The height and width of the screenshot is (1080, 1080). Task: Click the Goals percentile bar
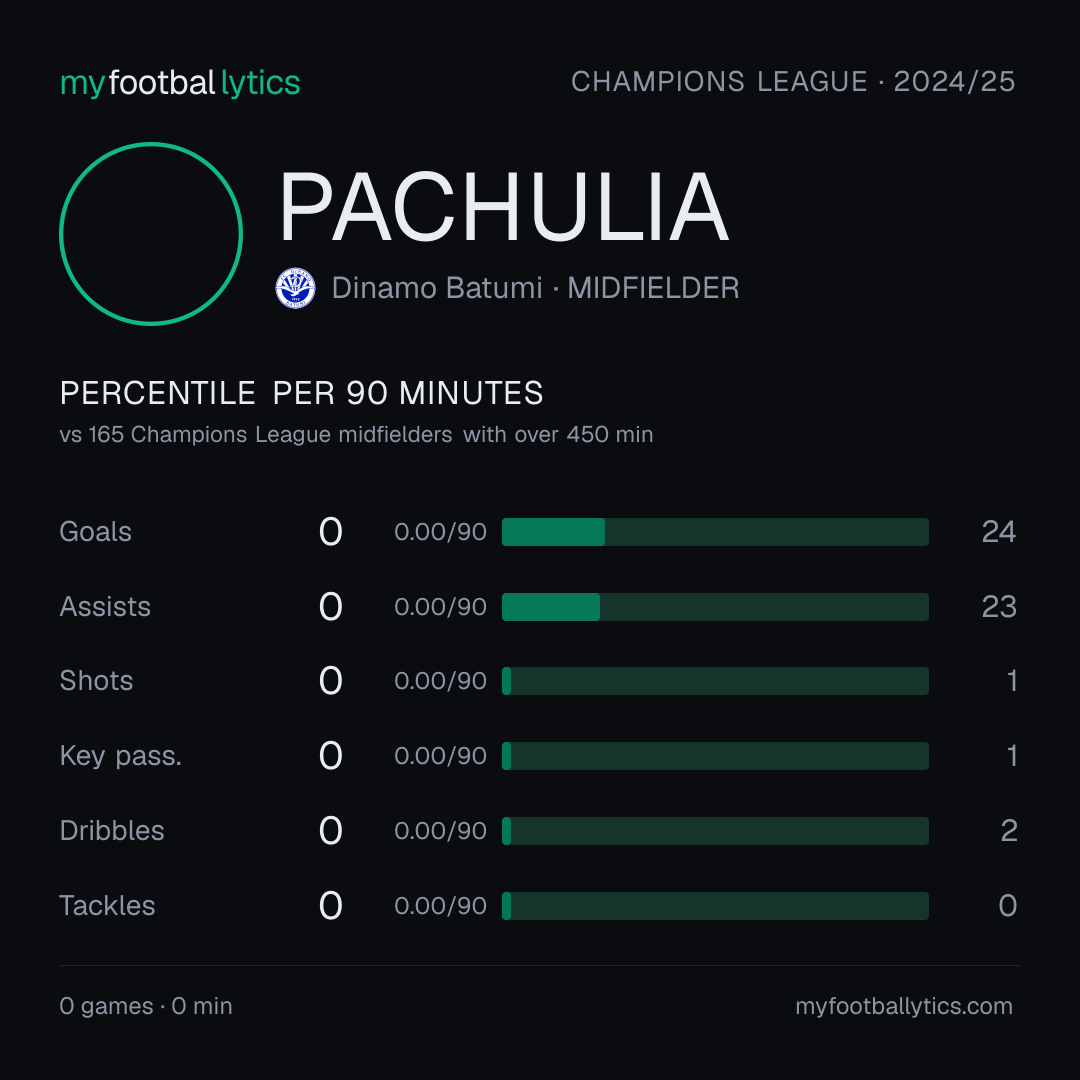(715, 532)
